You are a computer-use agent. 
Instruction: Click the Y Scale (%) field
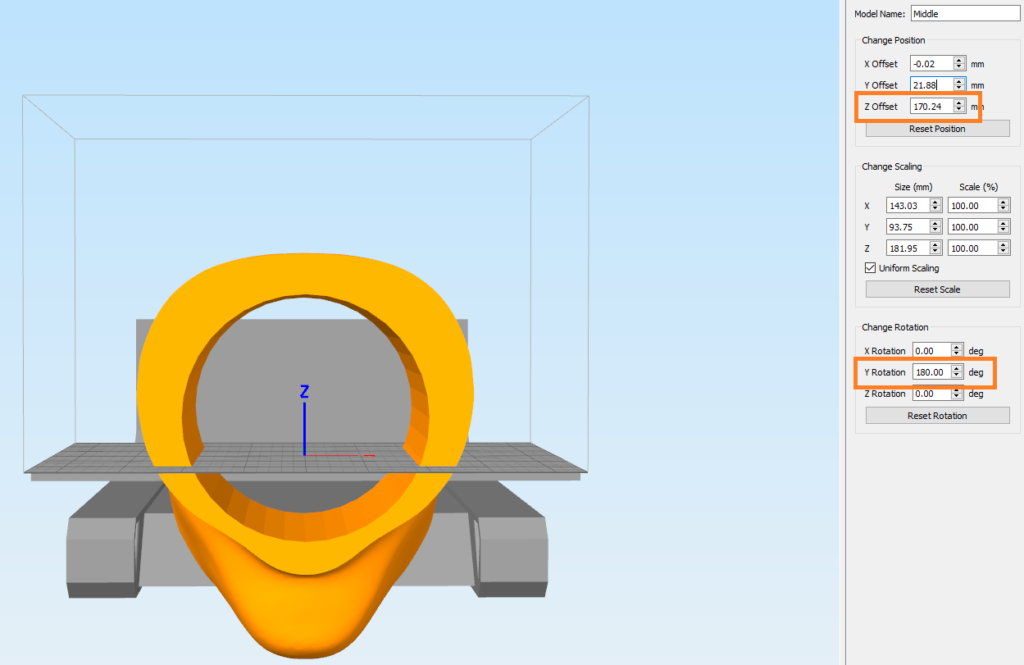click(x=972, y=227)
